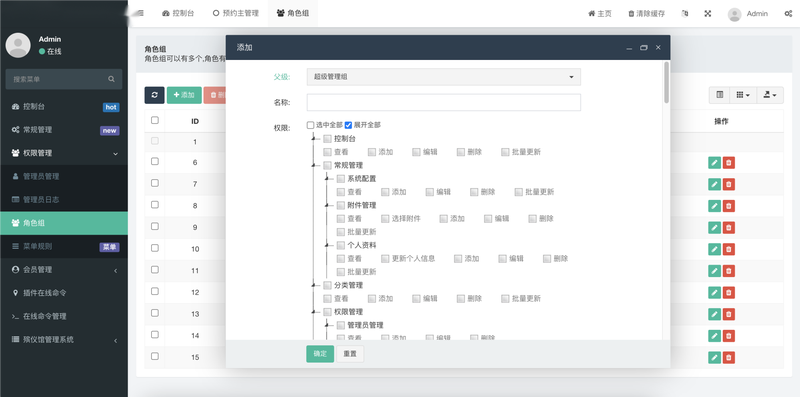Delete the row with ID 15
The width and height of the screenshot is (800, 397).
[729, 357]
